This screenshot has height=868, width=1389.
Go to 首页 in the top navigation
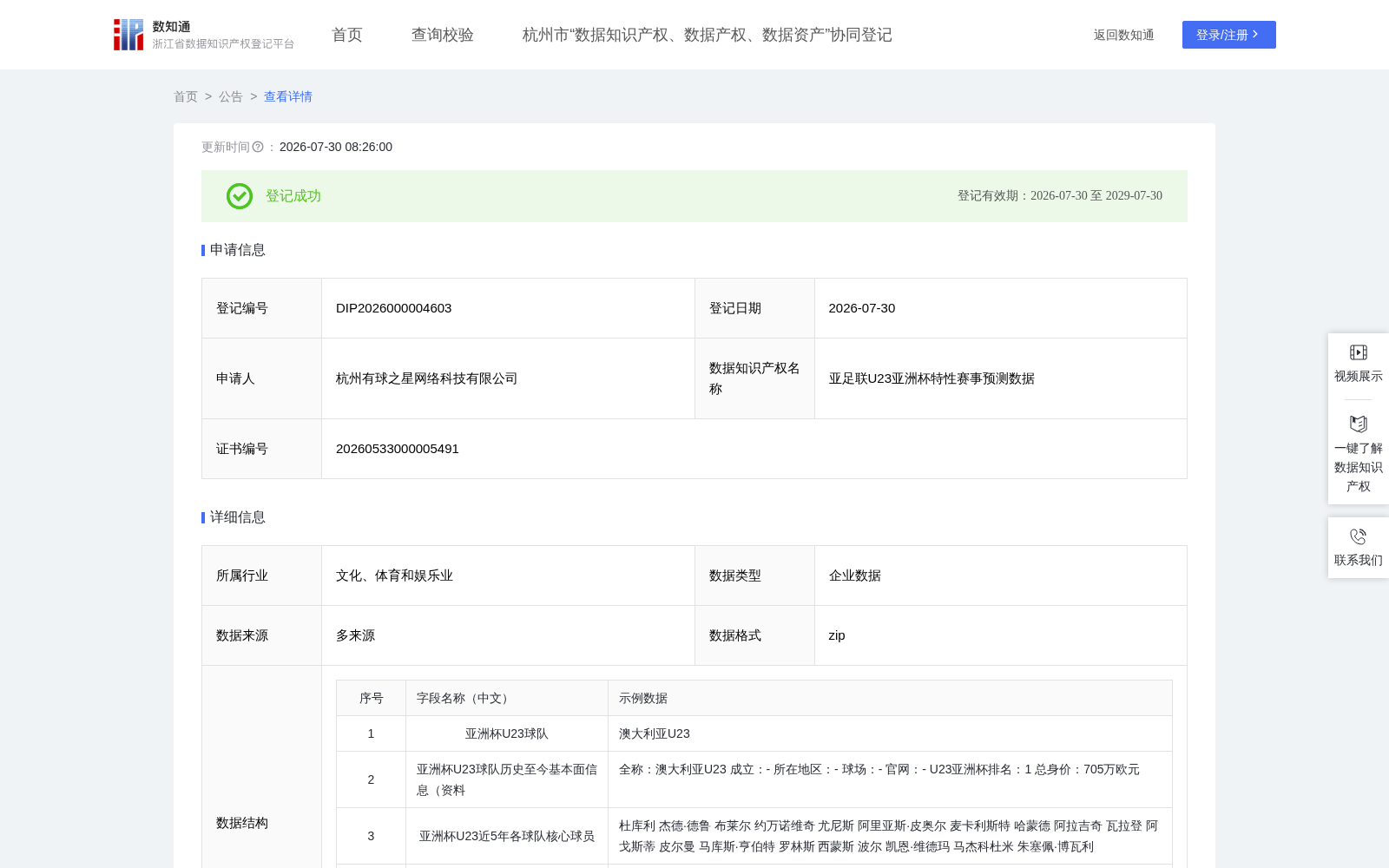[x=347, y=35]
